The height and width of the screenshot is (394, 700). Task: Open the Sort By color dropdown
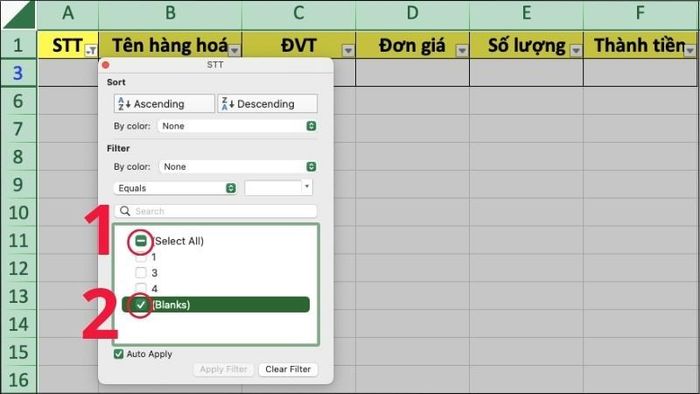[x=238, y=126]
